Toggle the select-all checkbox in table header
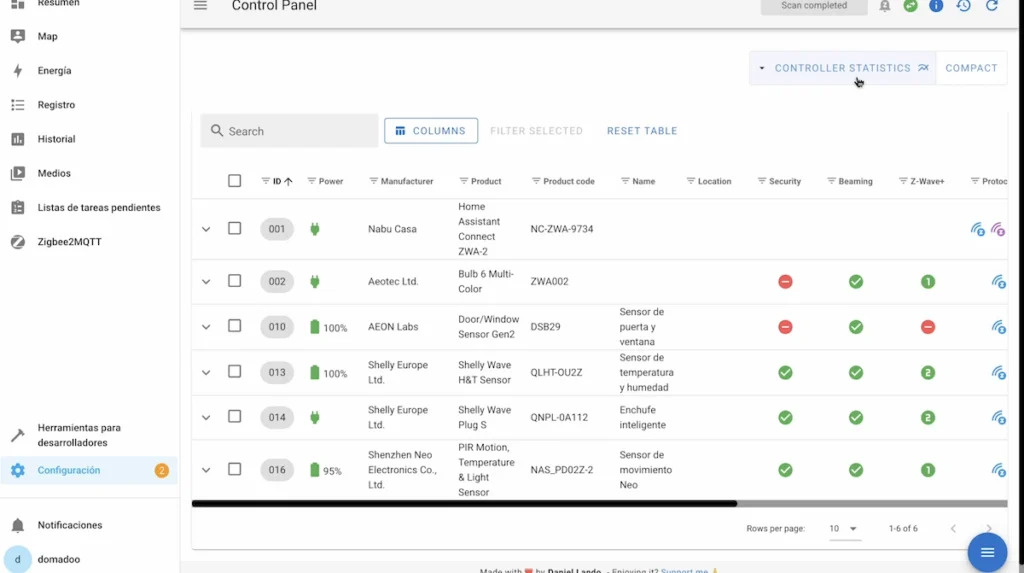1024x573 pixels. click(x=234, y=181)
